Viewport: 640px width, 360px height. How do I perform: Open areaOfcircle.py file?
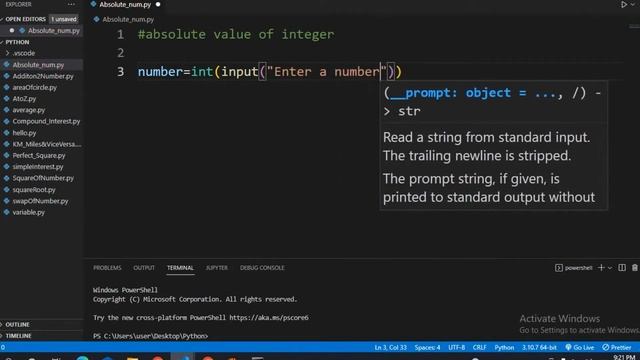34,87
